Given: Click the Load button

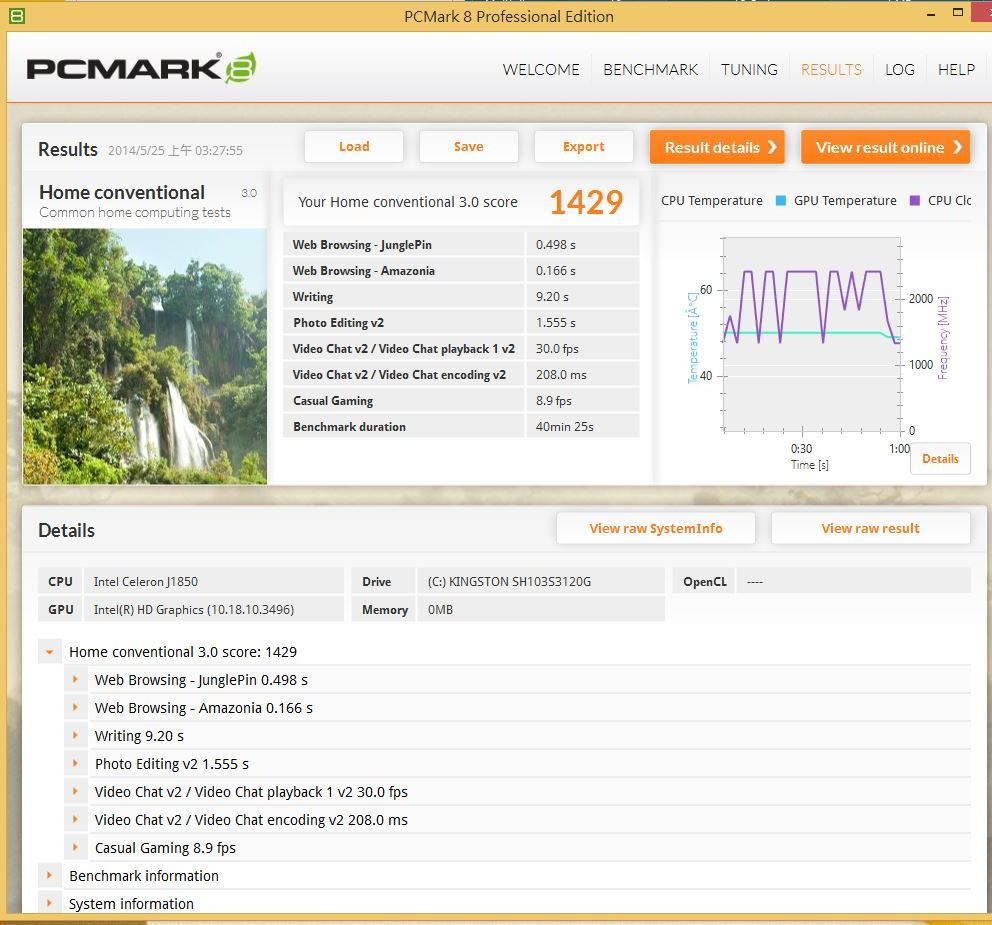Looking at the screenshot, I should tap(354, 147).
